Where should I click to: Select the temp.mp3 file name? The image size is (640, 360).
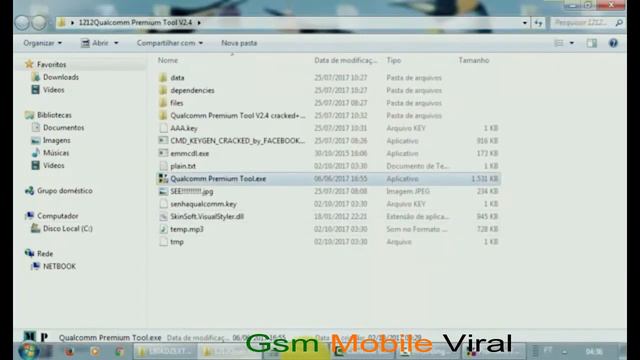pyautogui.click(x=187, y=229)
